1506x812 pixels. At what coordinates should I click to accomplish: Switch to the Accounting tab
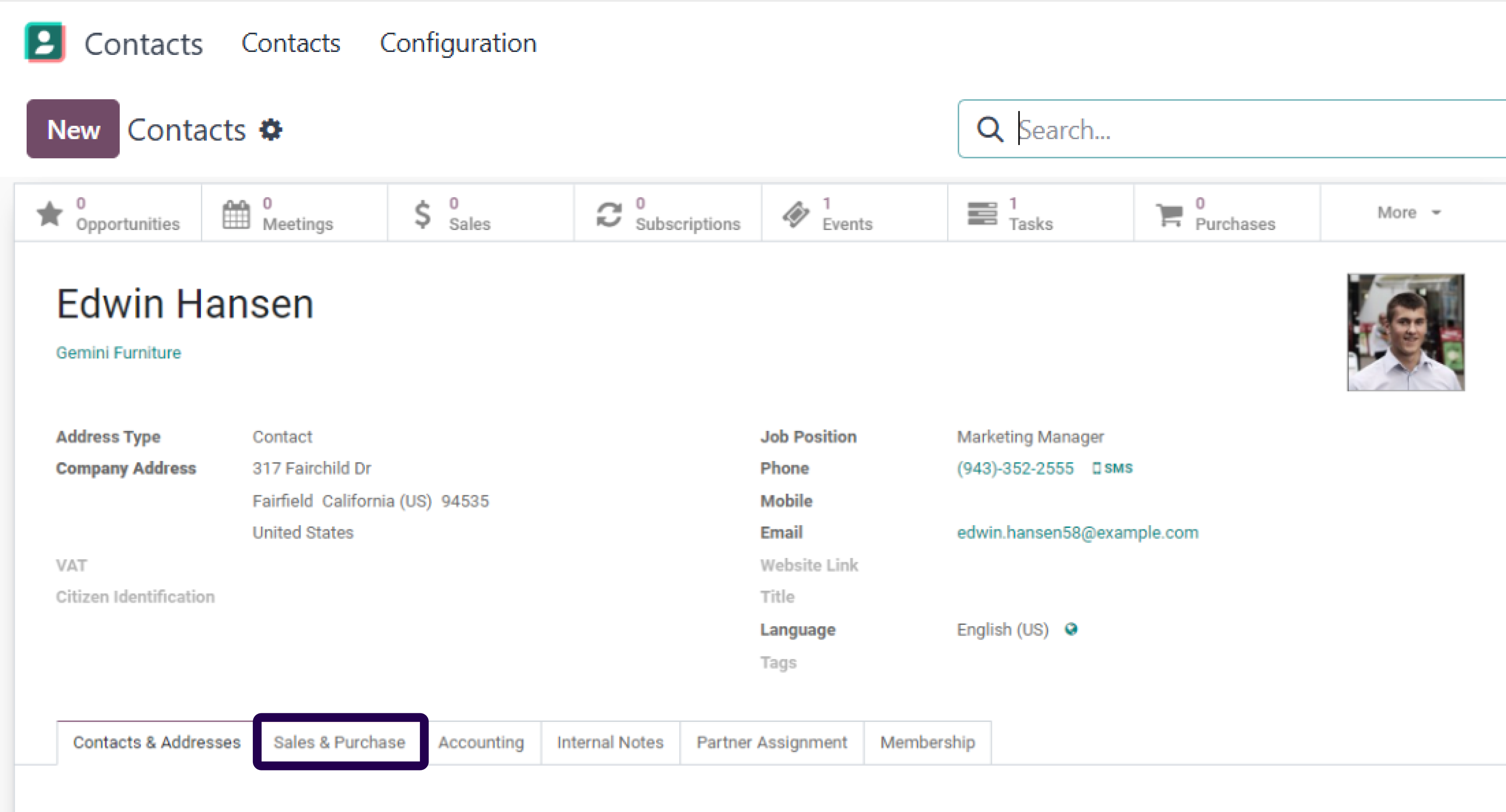click(x=481, y=742)
